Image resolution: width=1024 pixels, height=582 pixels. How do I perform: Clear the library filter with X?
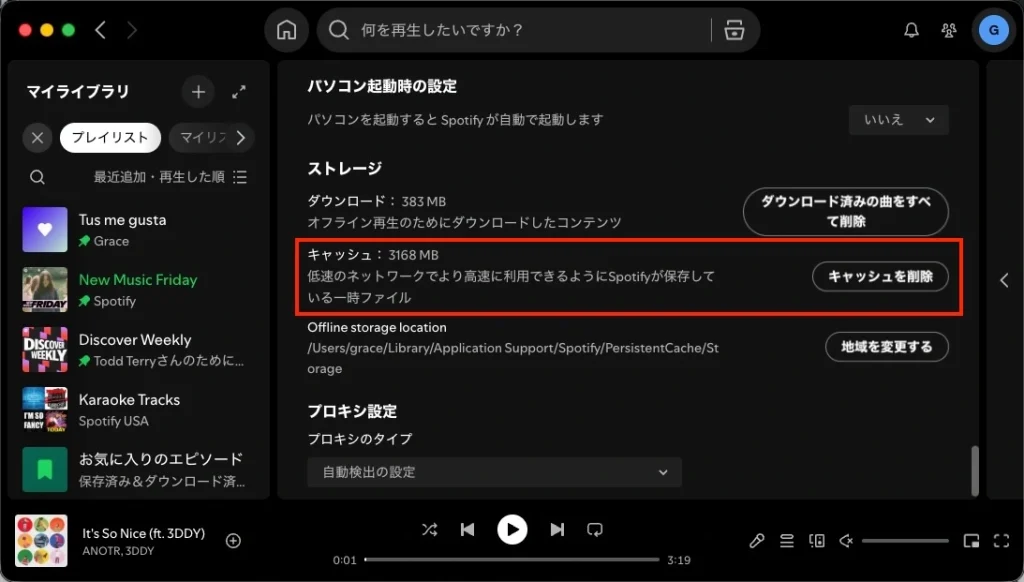(37, 138)
